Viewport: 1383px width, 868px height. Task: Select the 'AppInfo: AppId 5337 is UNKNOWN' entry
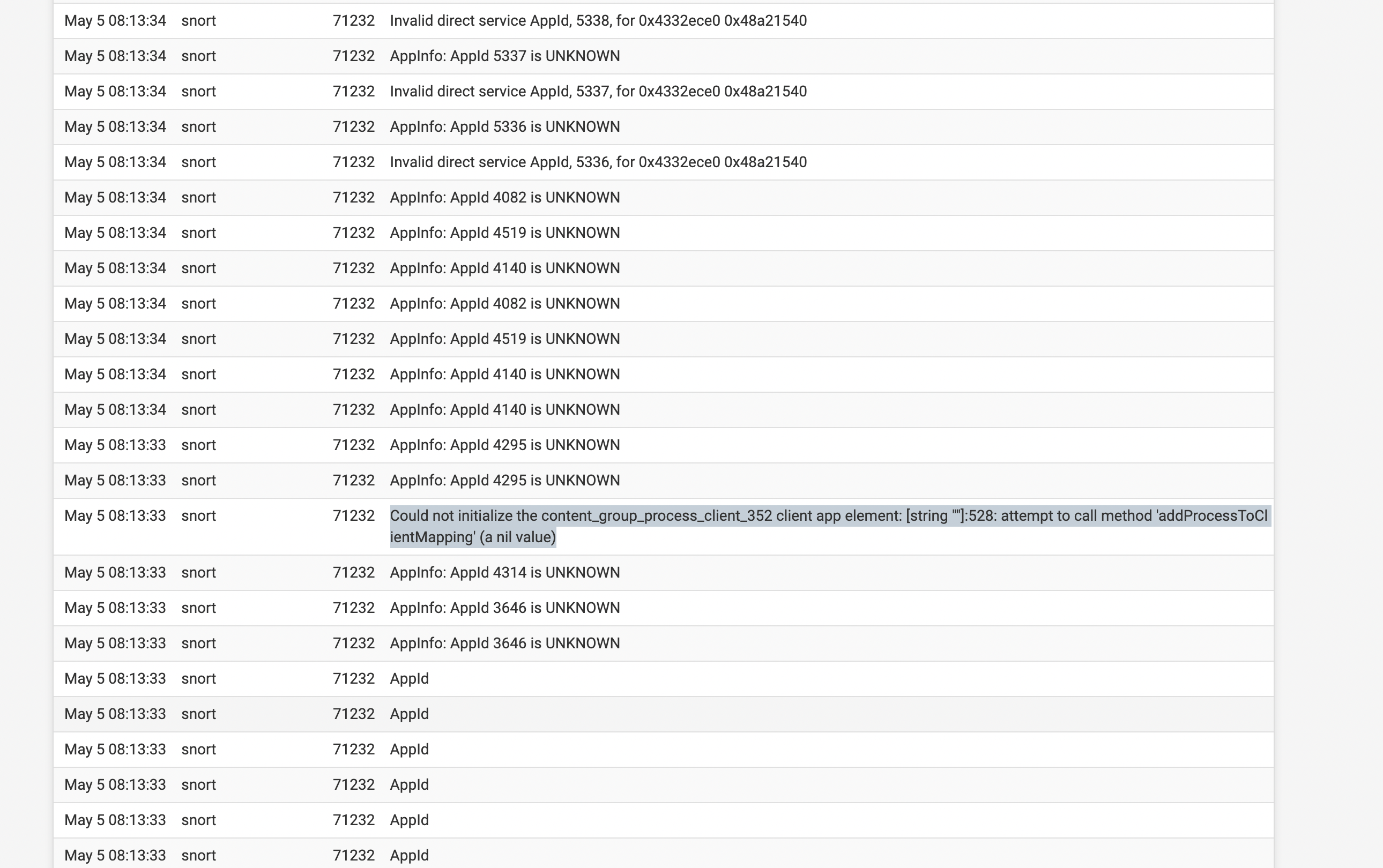pyautogui.click(x=504, y=56)
